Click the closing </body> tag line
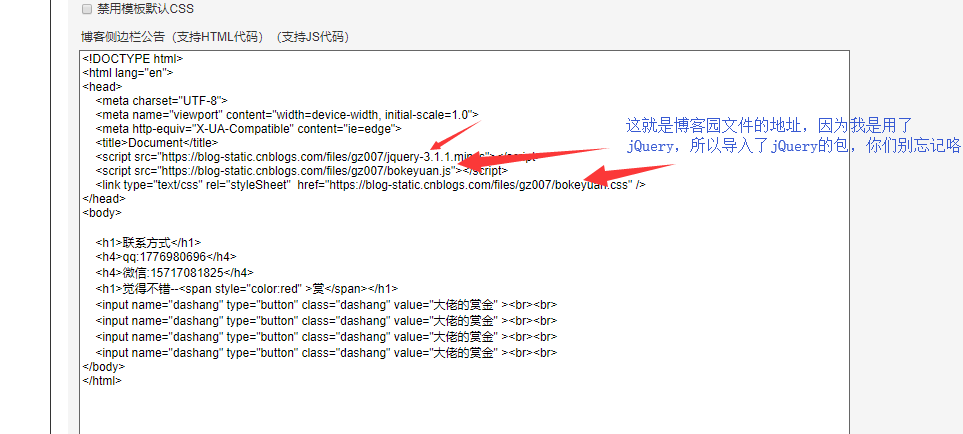Image resolution: width=963 pixels, height=434 pixels. pyautogui.click(x=104, y=366)
